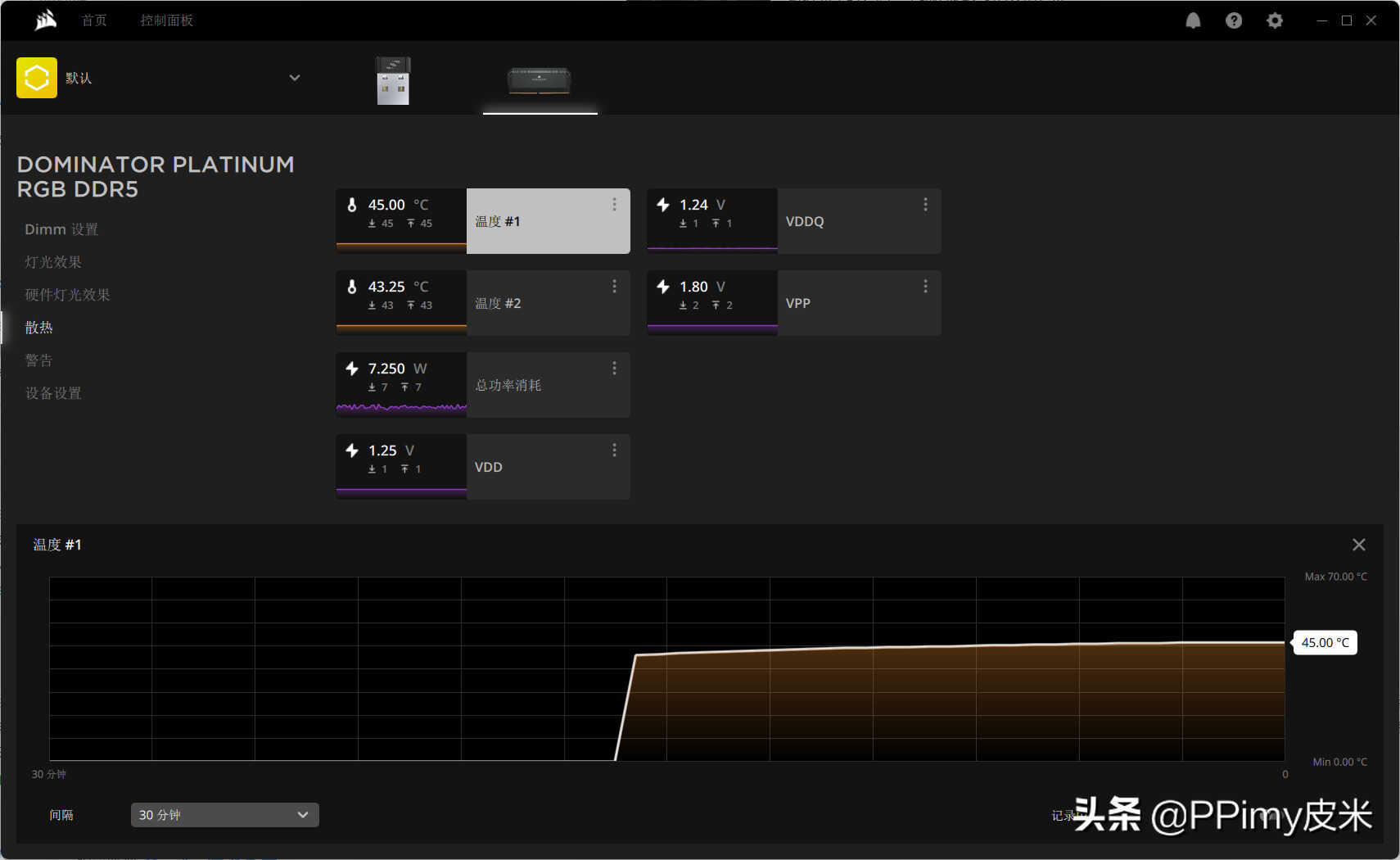The image size is (1400, 860).
Task: Click the thermometer icon beside 45.00 °C
Action: [352, 205]
